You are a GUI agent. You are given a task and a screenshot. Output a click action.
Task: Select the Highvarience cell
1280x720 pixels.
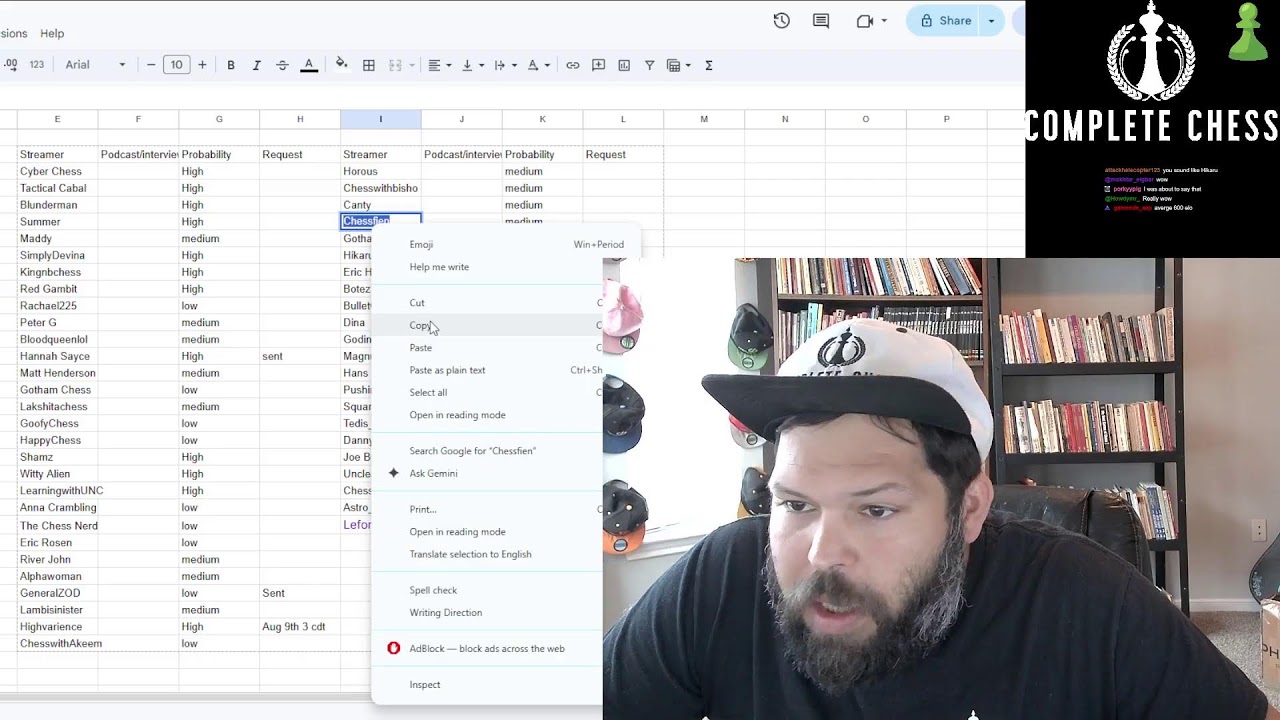click(57, 626)
